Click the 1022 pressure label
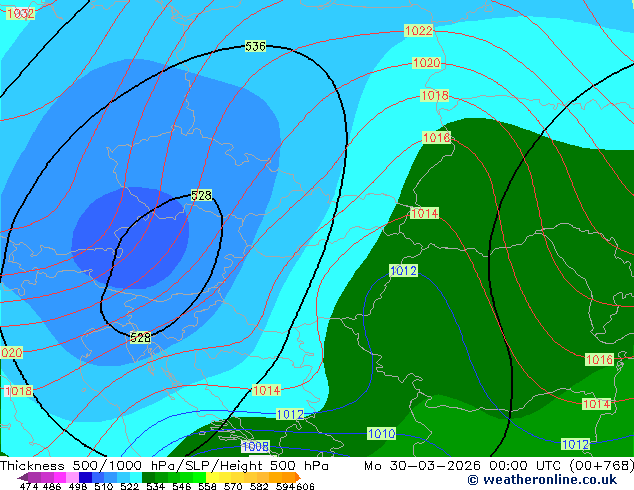Viewport: 634px width, 490px height. (418, 31)
